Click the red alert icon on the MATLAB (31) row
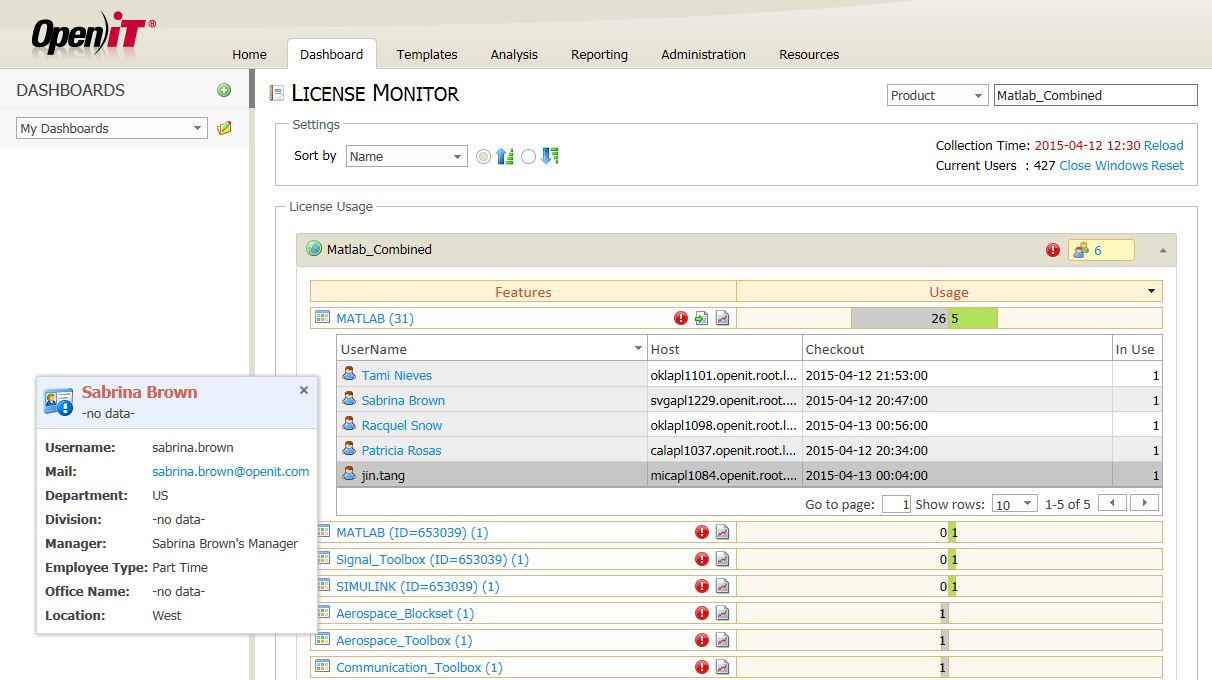This screenshot has width=1212, height=680. (x=681, y=318)
